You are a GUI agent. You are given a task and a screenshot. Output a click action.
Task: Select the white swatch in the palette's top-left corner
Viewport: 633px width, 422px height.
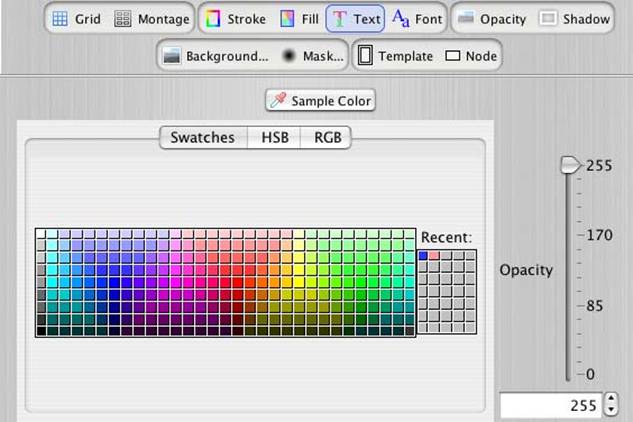41,234
